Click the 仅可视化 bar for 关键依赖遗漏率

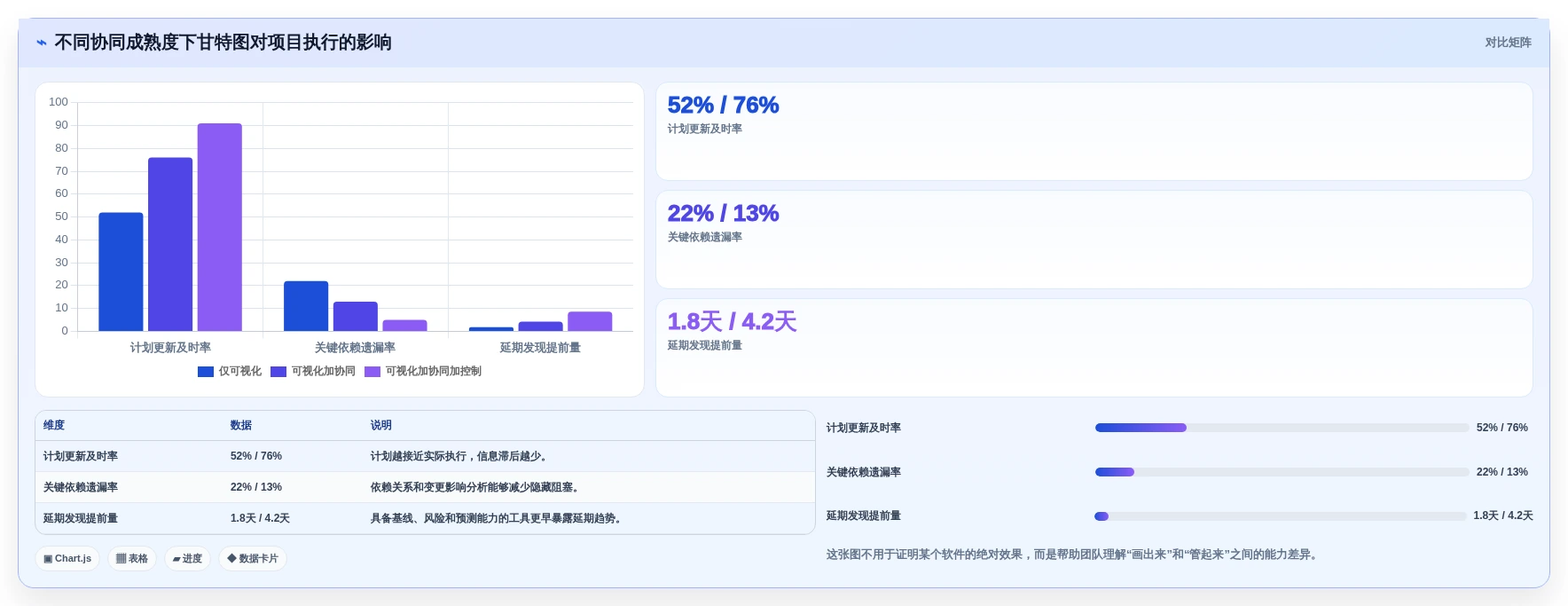click(x=306, y=306)
